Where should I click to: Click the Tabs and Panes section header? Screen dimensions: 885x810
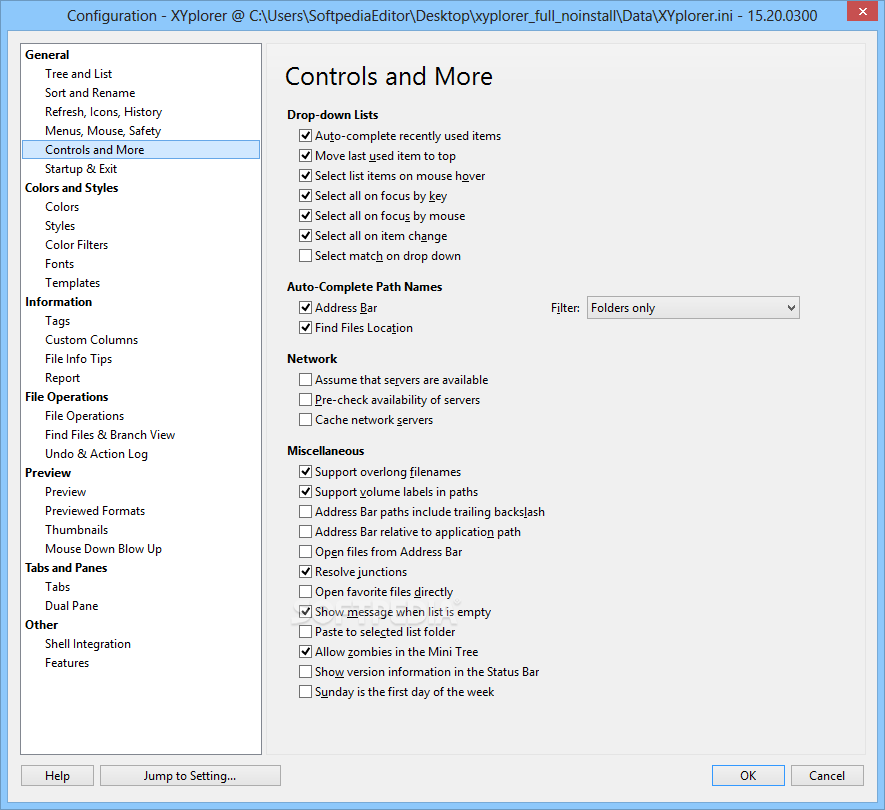tap(66, 568)
